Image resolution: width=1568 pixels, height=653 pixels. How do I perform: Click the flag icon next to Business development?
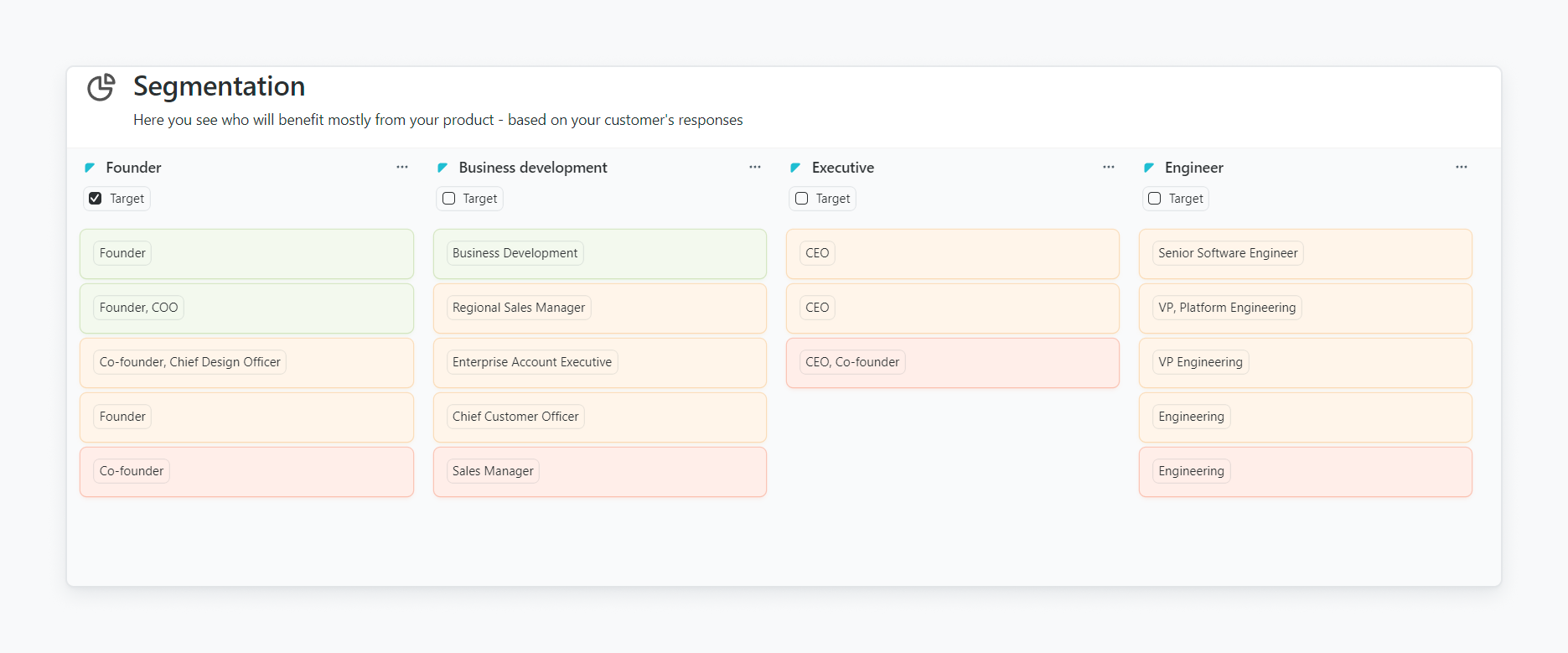[442, 168]
